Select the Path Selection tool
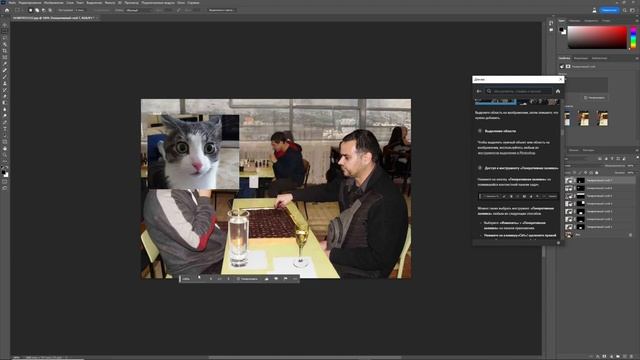The height and width of the screenshot is (360, 640). point(5,136)
